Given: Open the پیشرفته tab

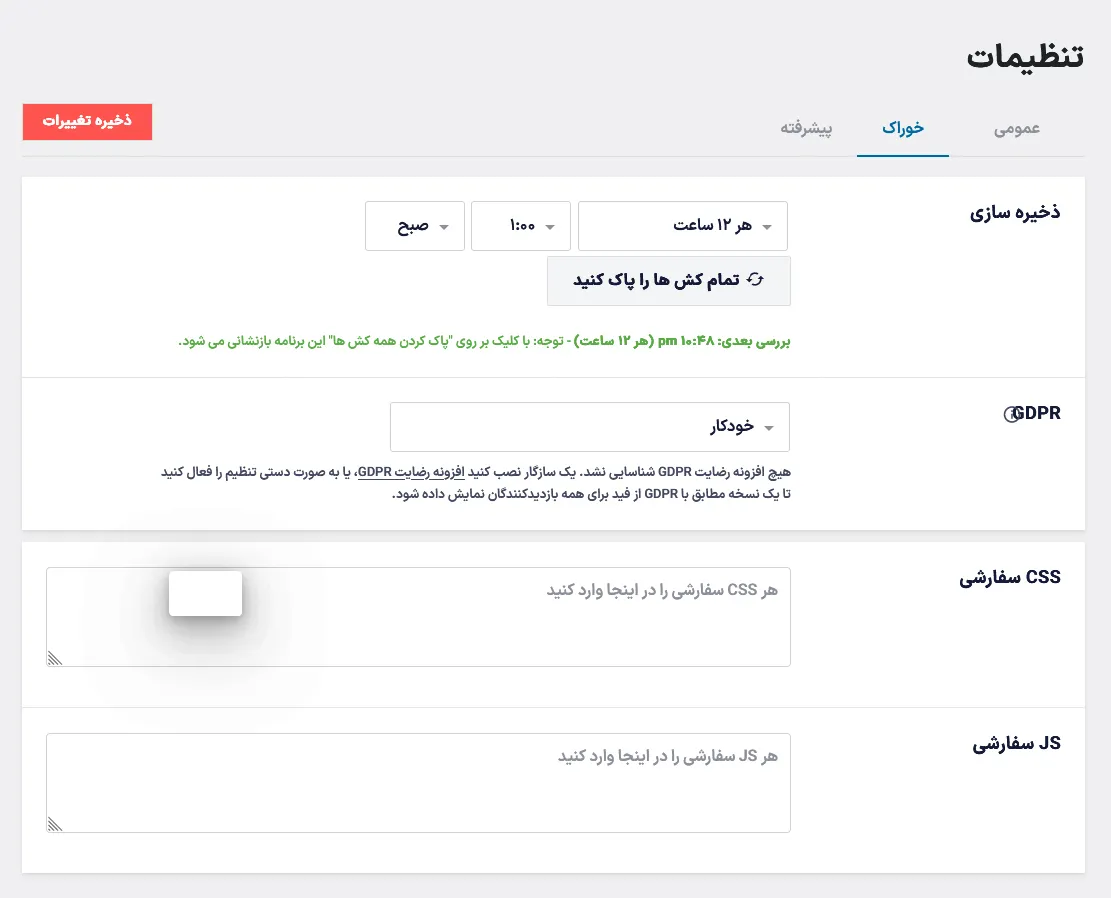Looking at the screenshot, I should [806, 128].
